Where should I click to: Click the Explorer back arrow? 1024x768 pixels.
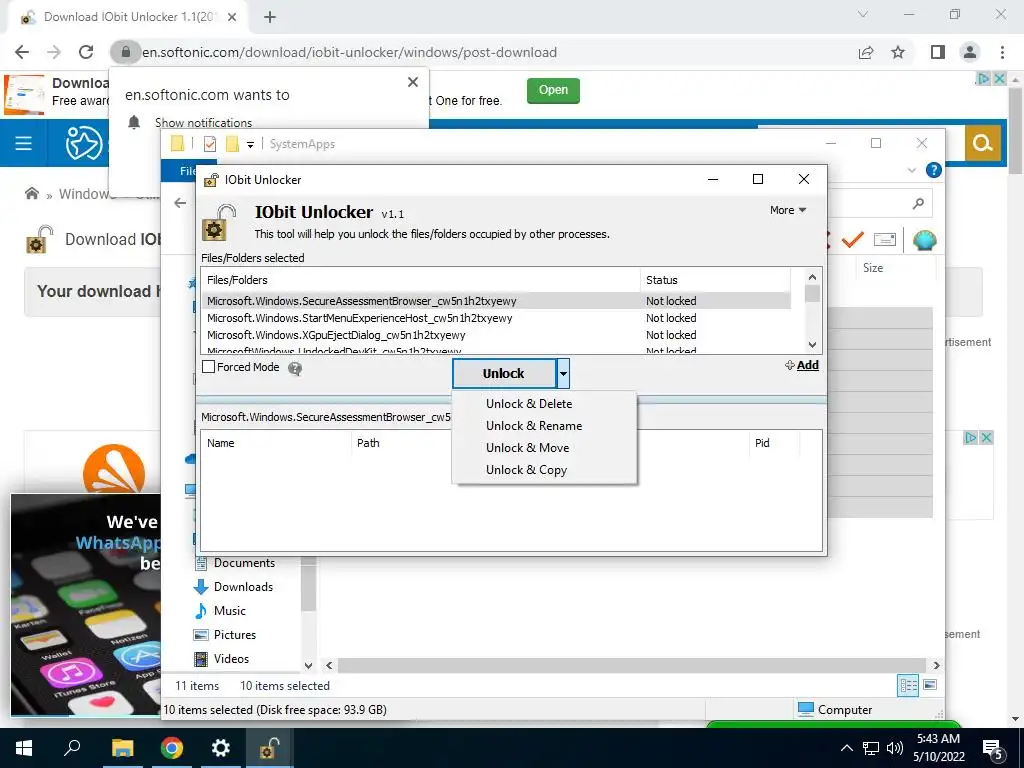180,203
